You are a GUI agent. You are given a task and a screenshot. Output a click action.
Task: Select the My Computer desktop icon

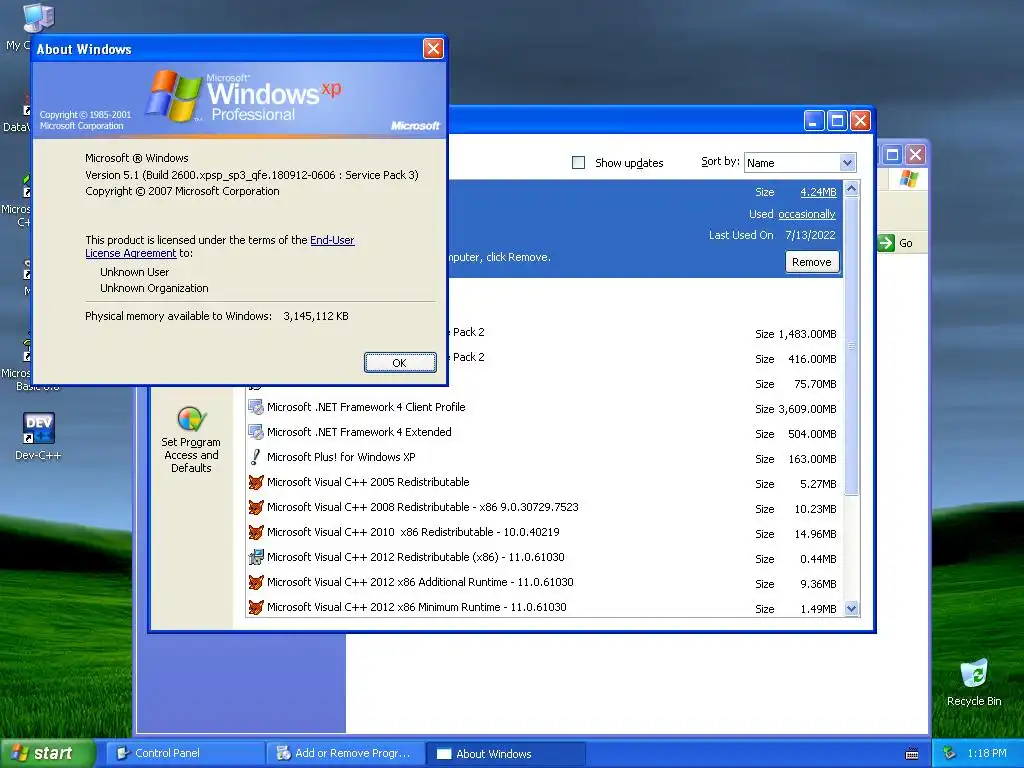pos(38,18)
